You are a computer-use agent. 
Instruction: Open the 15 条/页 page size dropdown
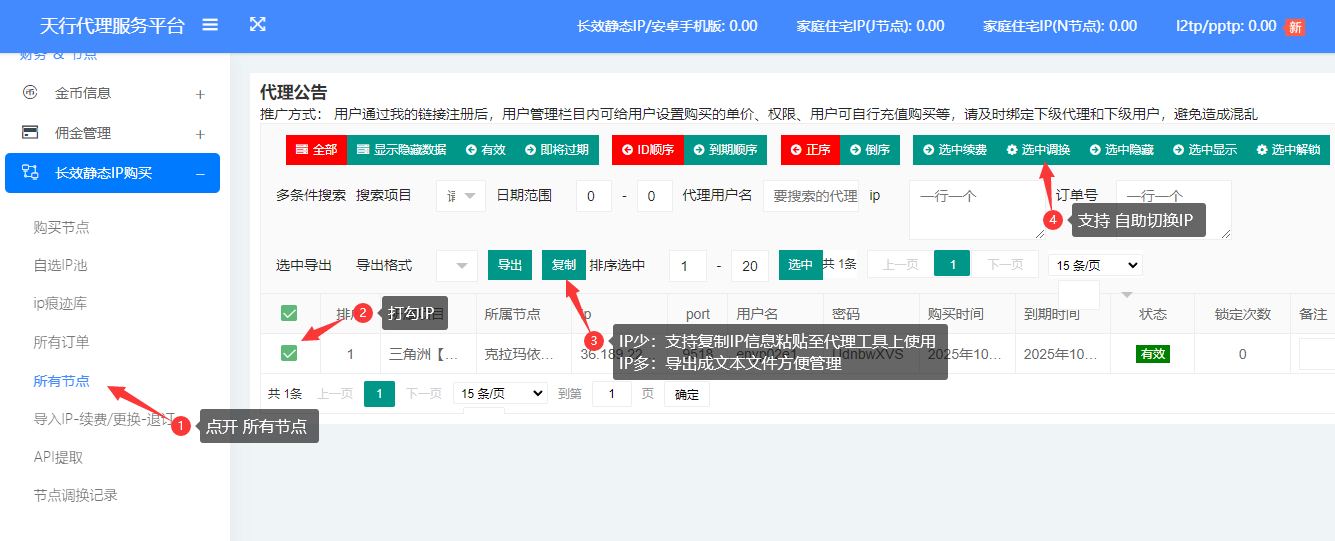click(x=1095, y=265)
